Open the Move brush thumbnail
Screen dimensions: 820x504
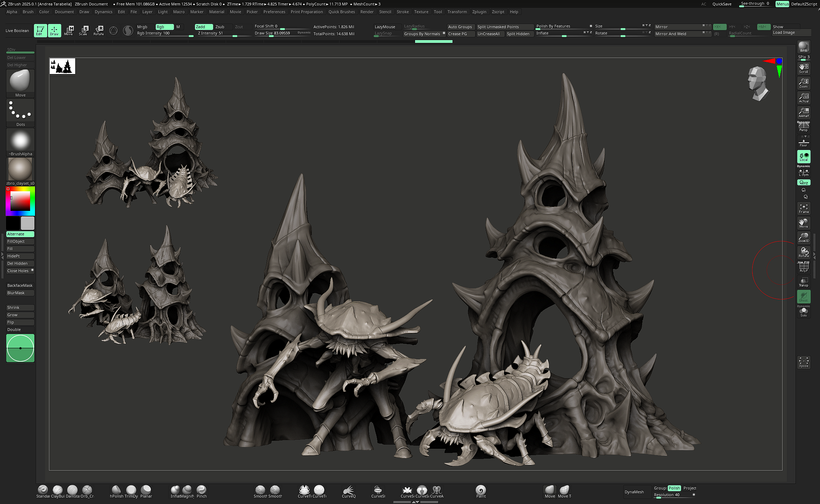click(20, 82)
